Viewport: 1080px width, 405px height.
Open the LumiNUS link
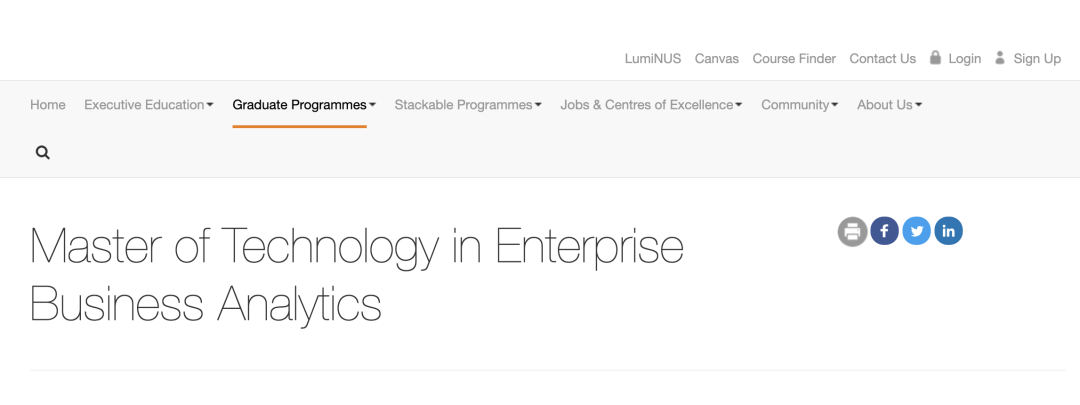pos(653,59)
